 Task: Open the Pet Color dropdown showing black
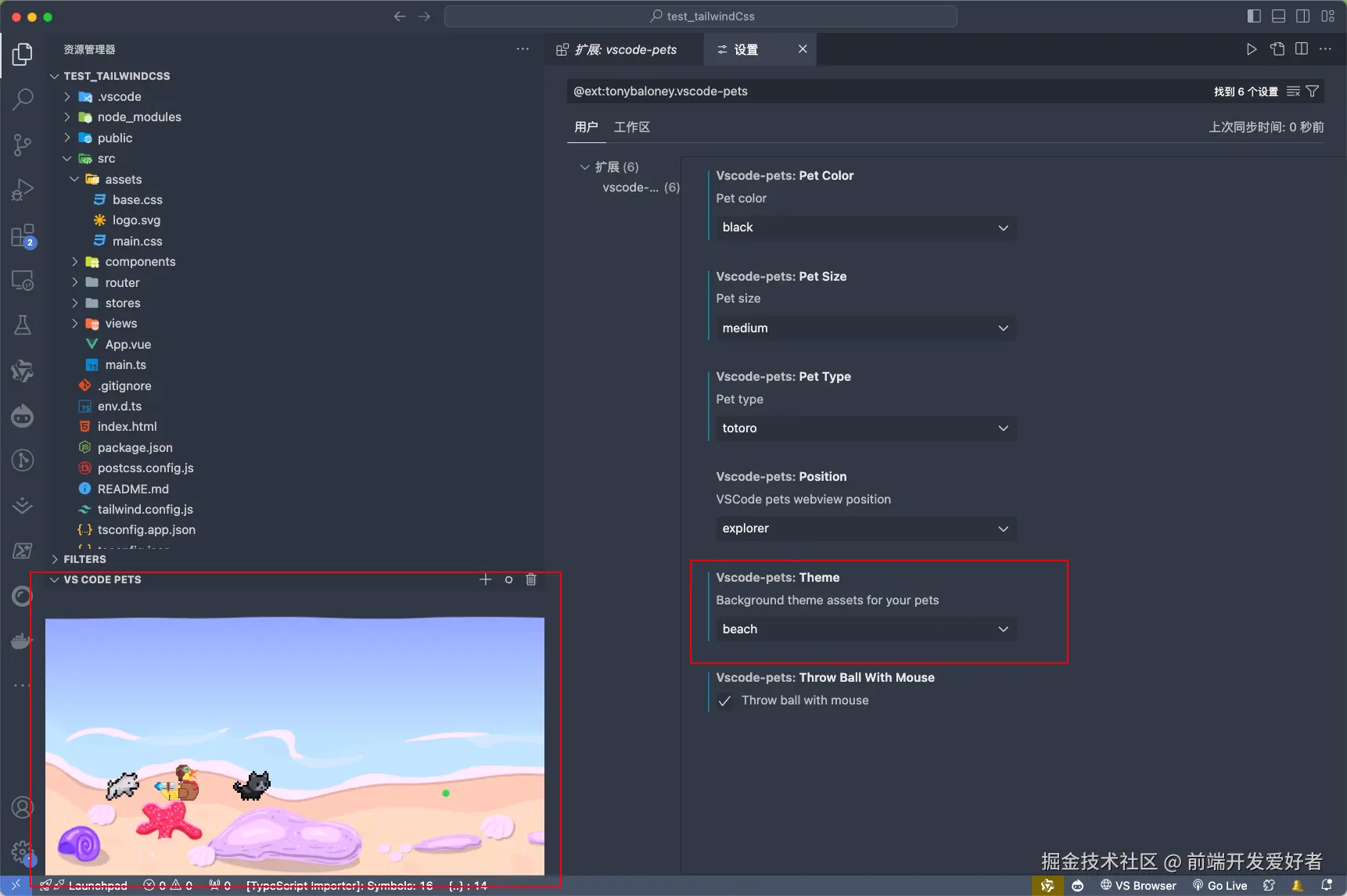point(866,228)
